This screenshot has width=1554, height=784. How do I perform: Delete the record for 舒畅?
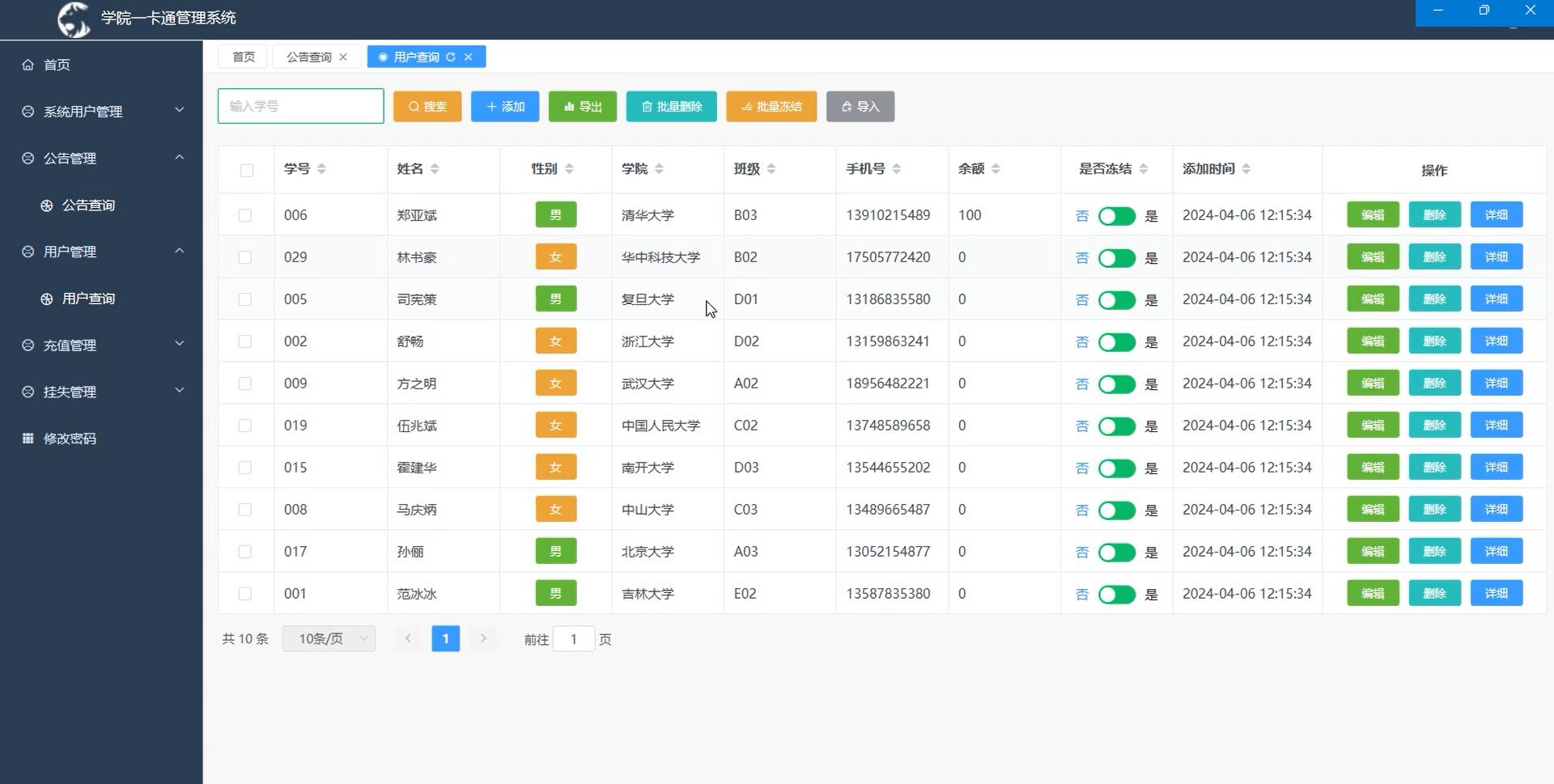coord(1434,341)
